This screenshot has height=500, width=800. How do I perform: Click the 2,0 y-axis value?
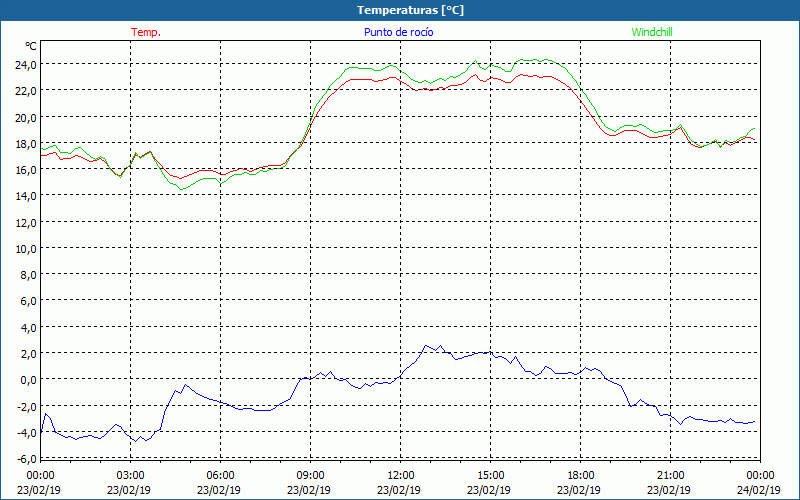tap(29, 354)
